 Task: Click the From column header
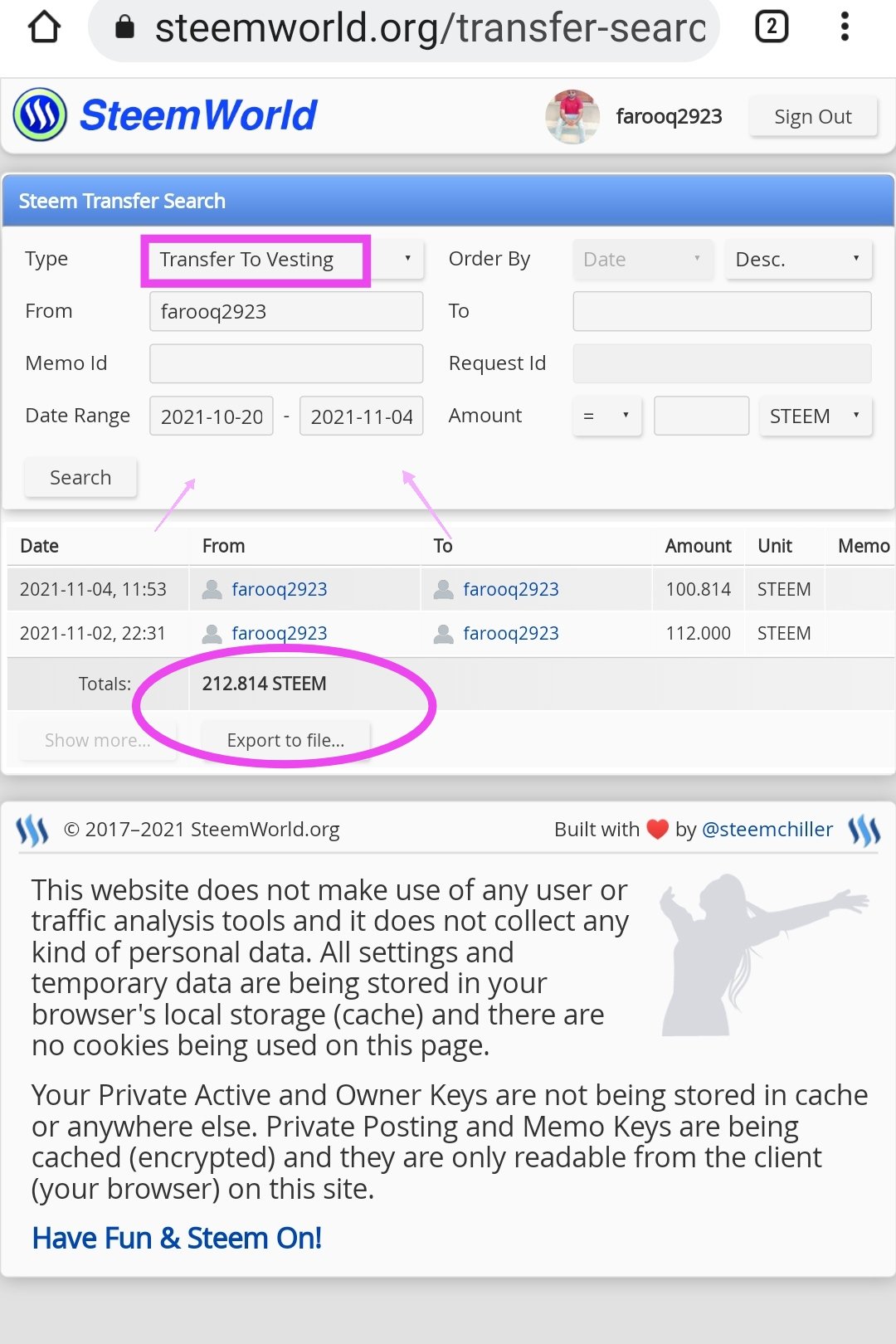[223, 546]
